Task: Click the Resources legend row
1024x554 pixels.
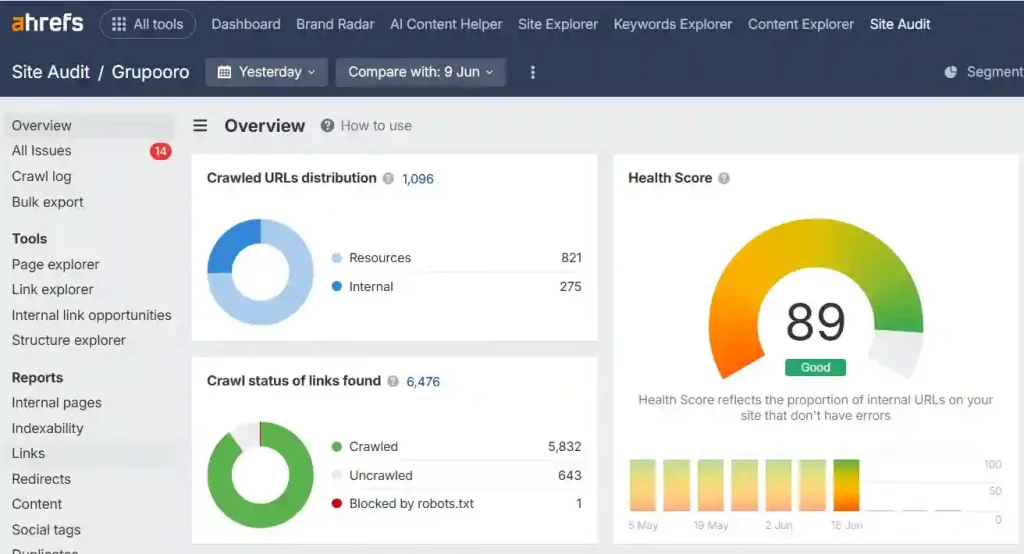Action: [456, 257]
